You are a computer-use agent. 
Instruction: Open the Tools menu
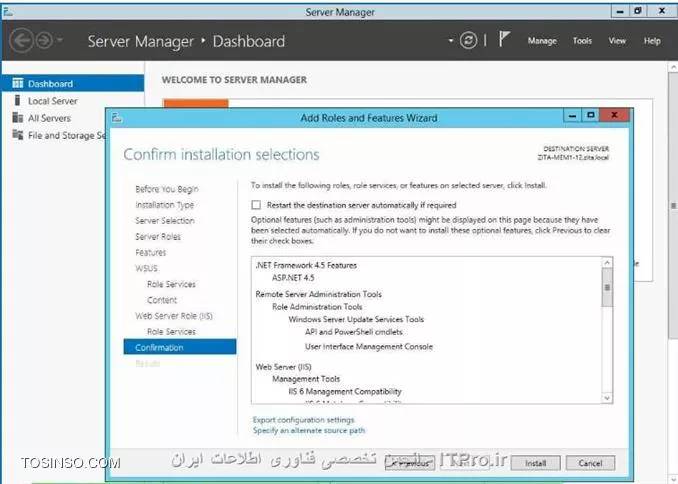[x=582, y=41]
